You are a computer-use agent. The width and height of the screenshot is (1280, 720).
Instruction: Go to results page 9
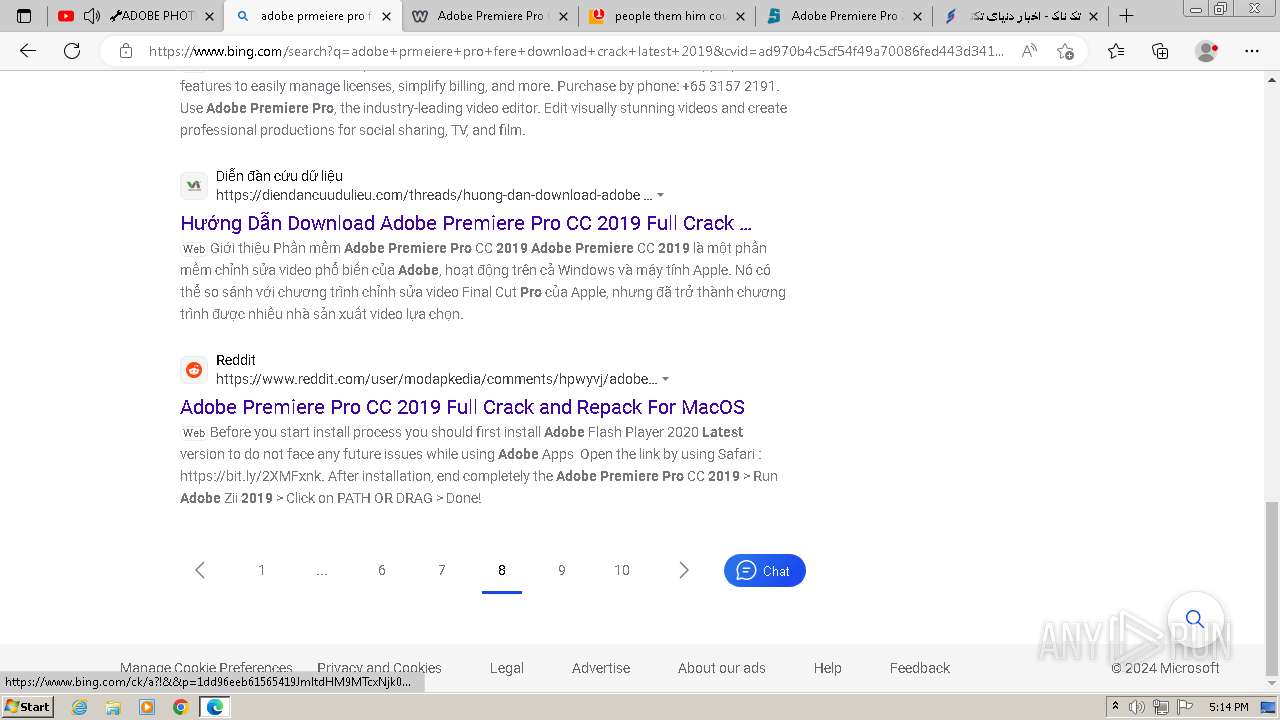click(562, 570)
